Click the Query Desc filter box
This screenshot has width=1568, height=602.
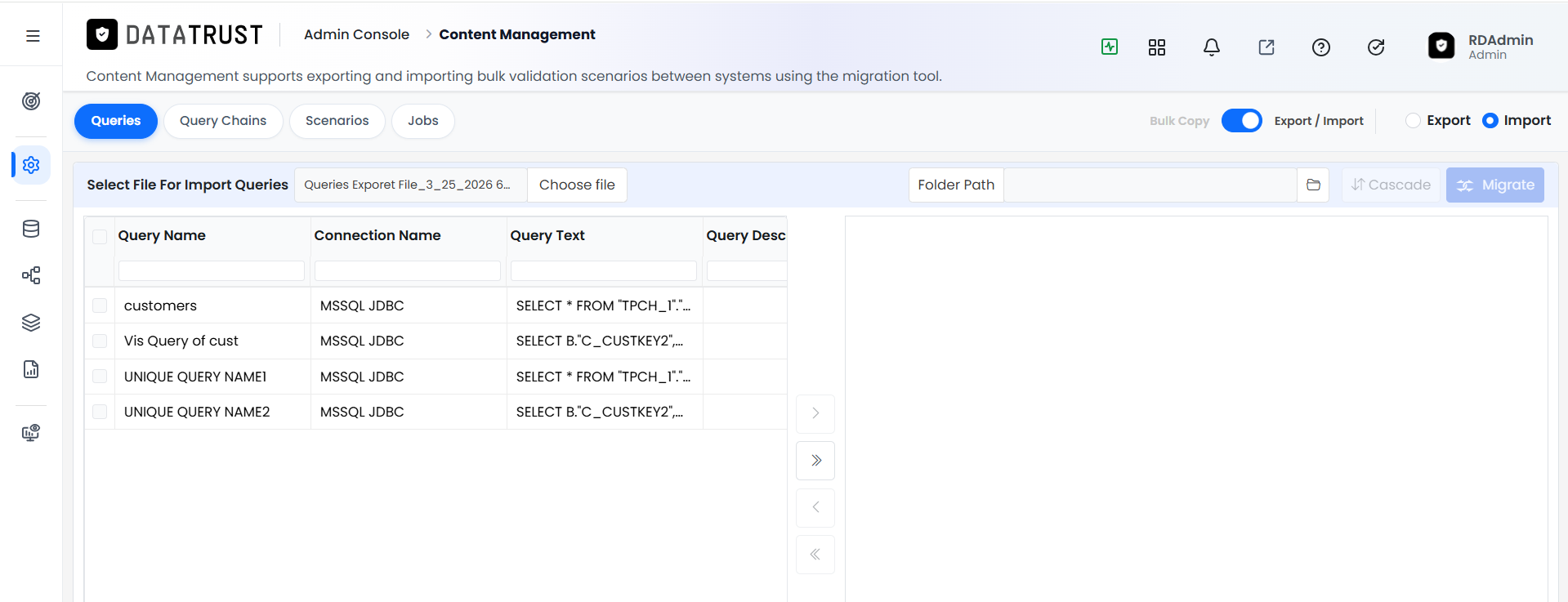click(x=747, y=270)
